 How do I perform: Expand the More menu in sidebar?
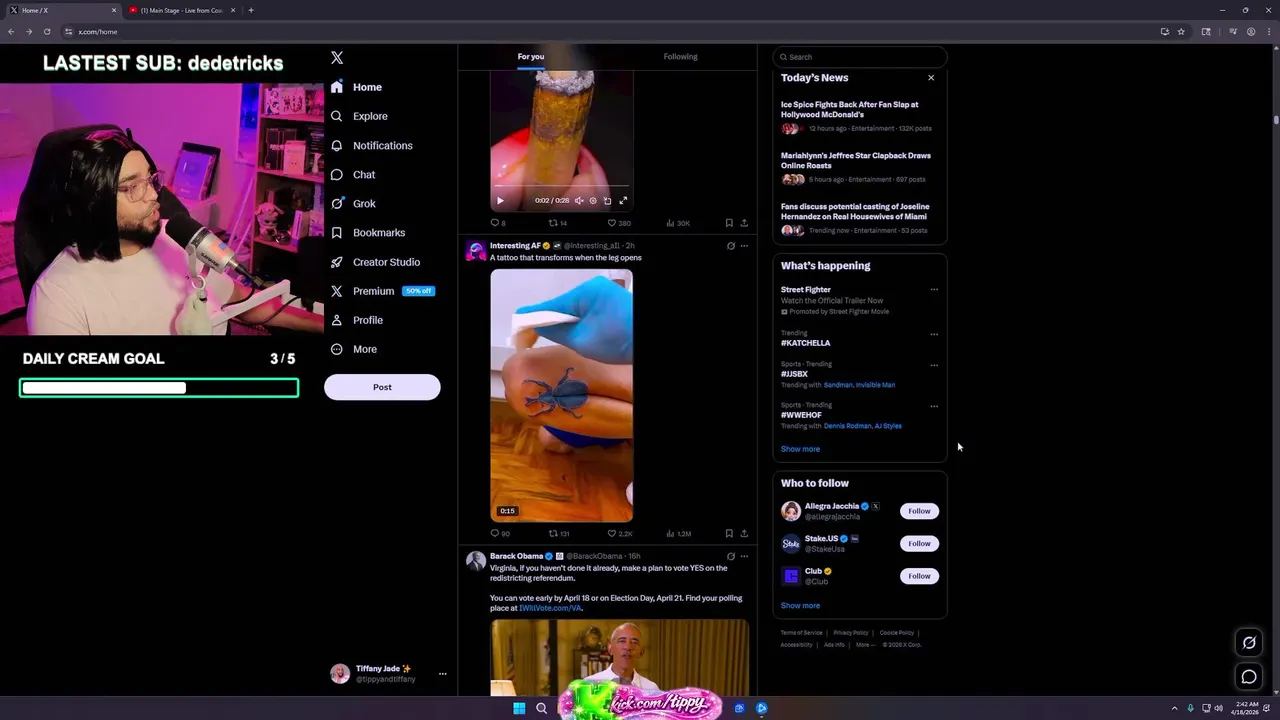[x=353, y=349]
